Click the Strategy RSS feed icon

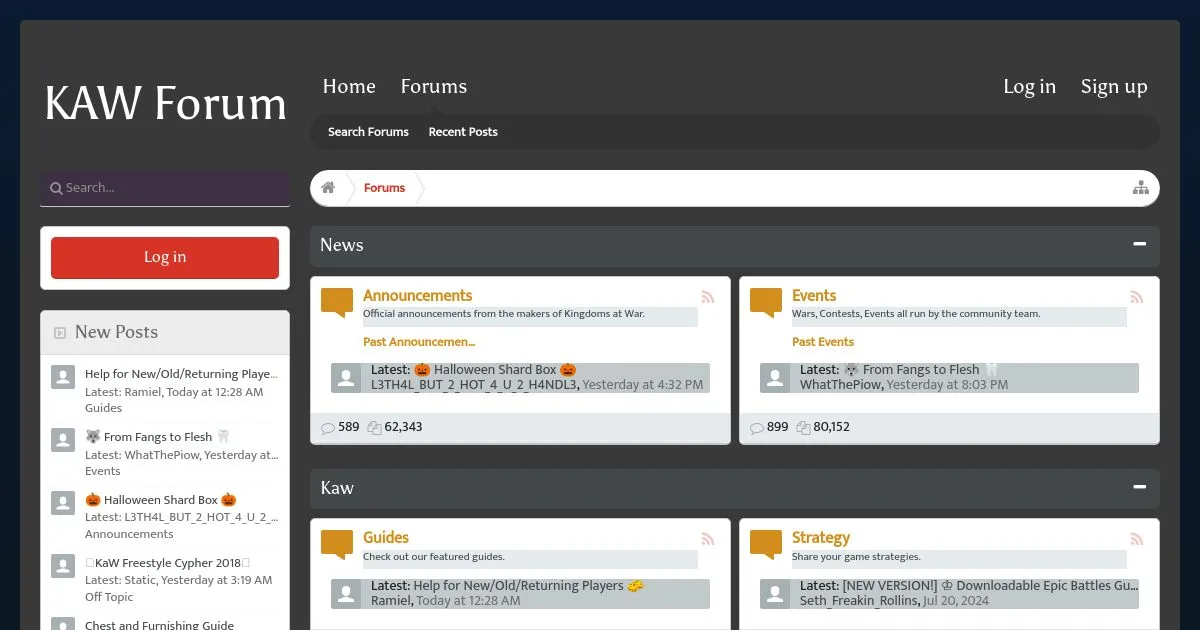tap(1137, 539)
